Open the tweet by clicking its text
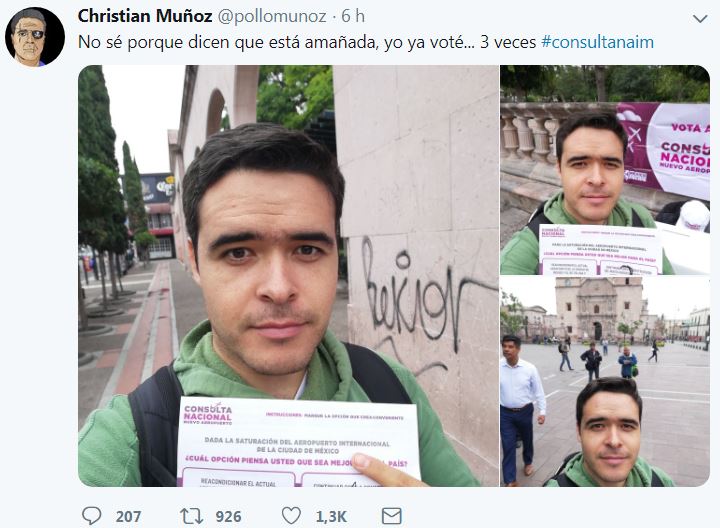The image size is (720, 528). 307,42
